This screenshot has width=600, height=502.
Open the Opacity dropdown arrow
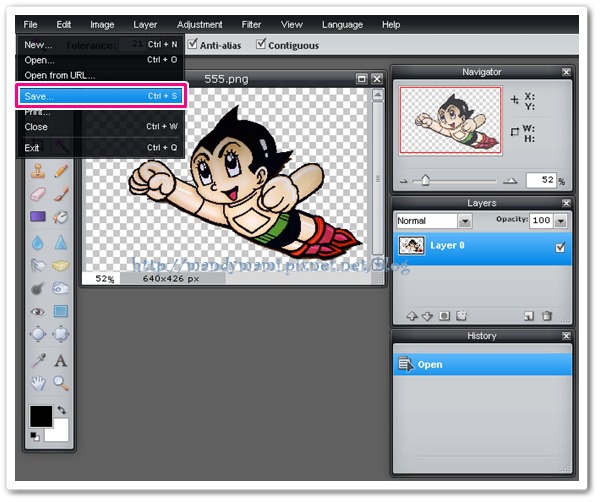click(561, 221)
